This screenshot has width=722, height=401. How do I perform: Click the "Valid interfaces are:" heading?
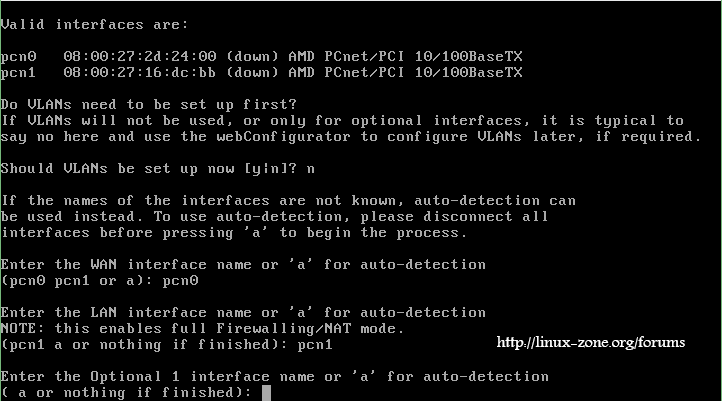tap(92, 23)
